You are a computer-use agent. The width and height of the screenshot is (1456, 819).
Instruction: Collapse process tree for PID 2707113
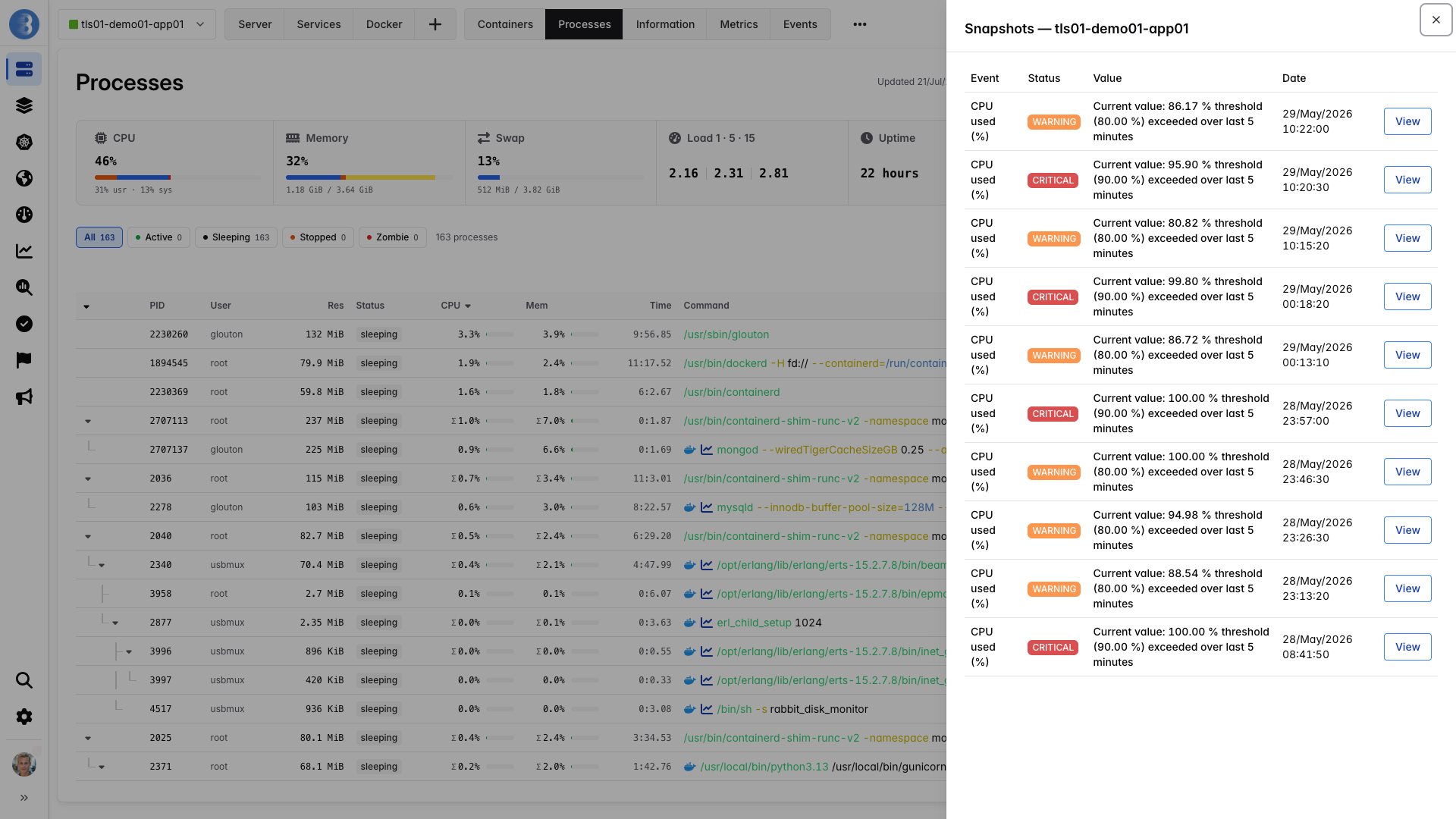pos(88,421)
